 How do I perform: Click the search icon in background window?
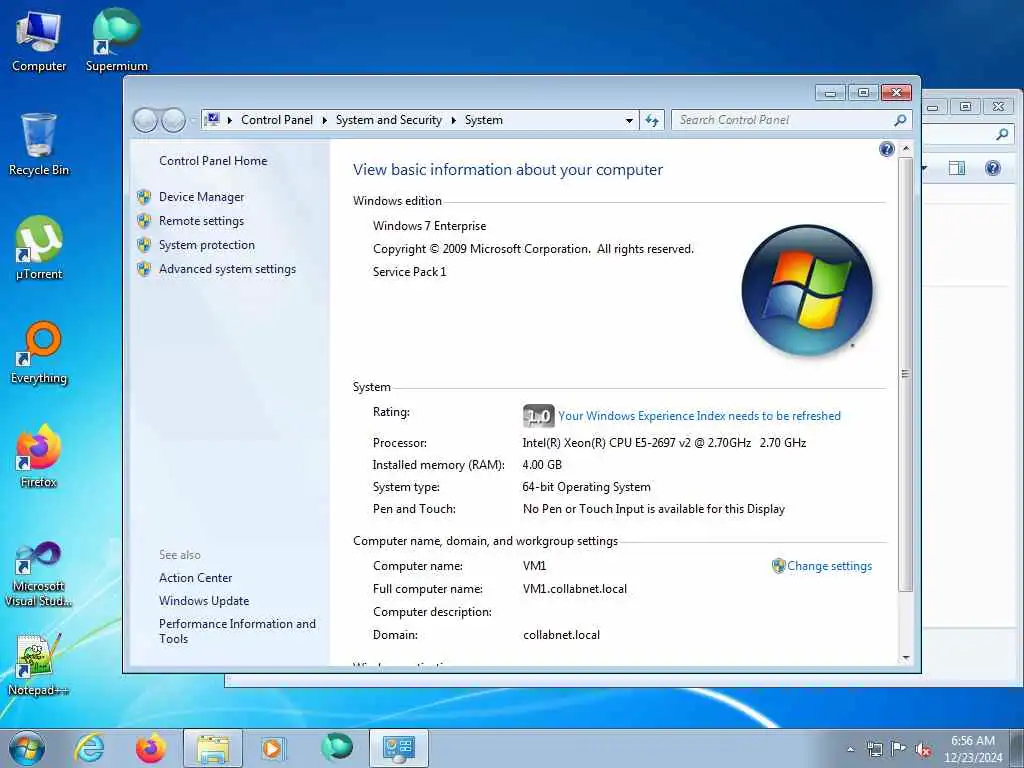(x=1002, y=135)
